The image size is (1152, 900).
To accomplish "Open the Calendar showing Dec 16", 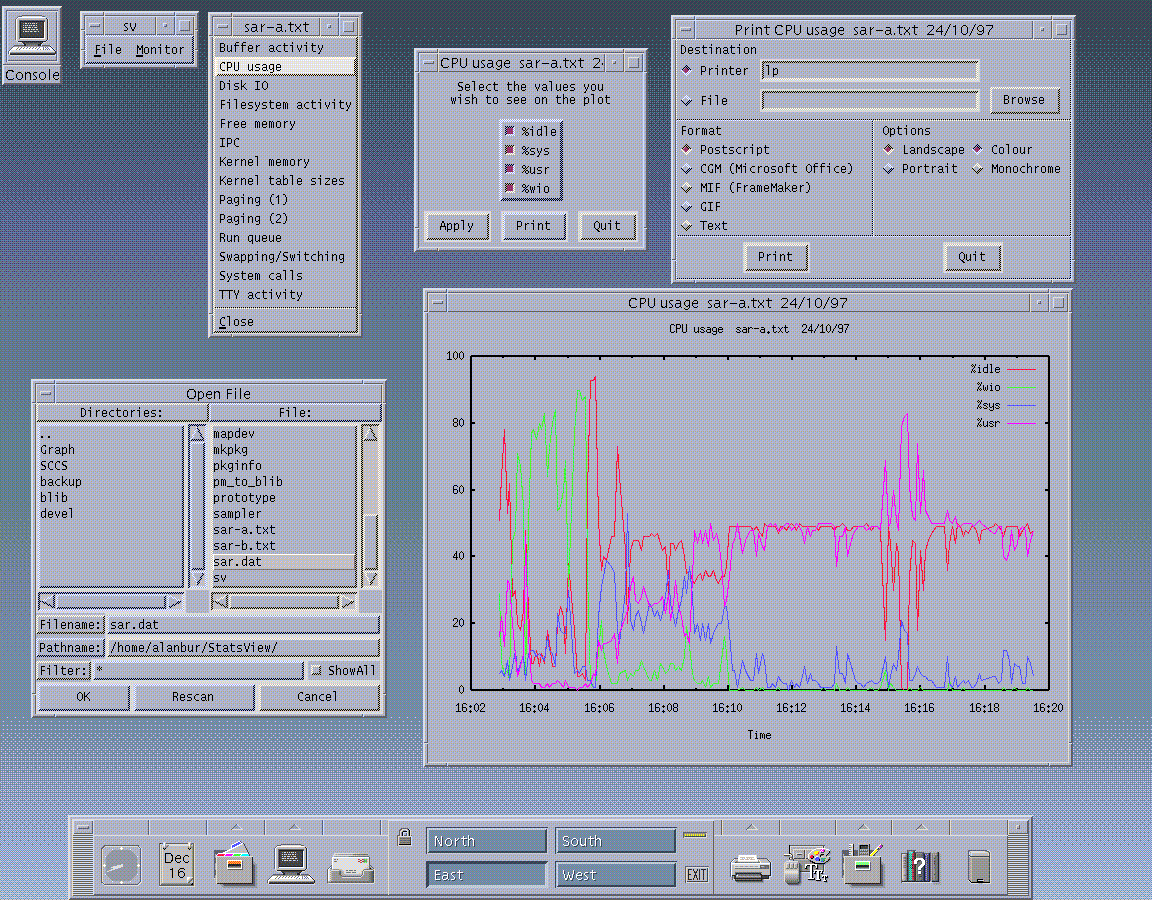I will coord(177,864).
